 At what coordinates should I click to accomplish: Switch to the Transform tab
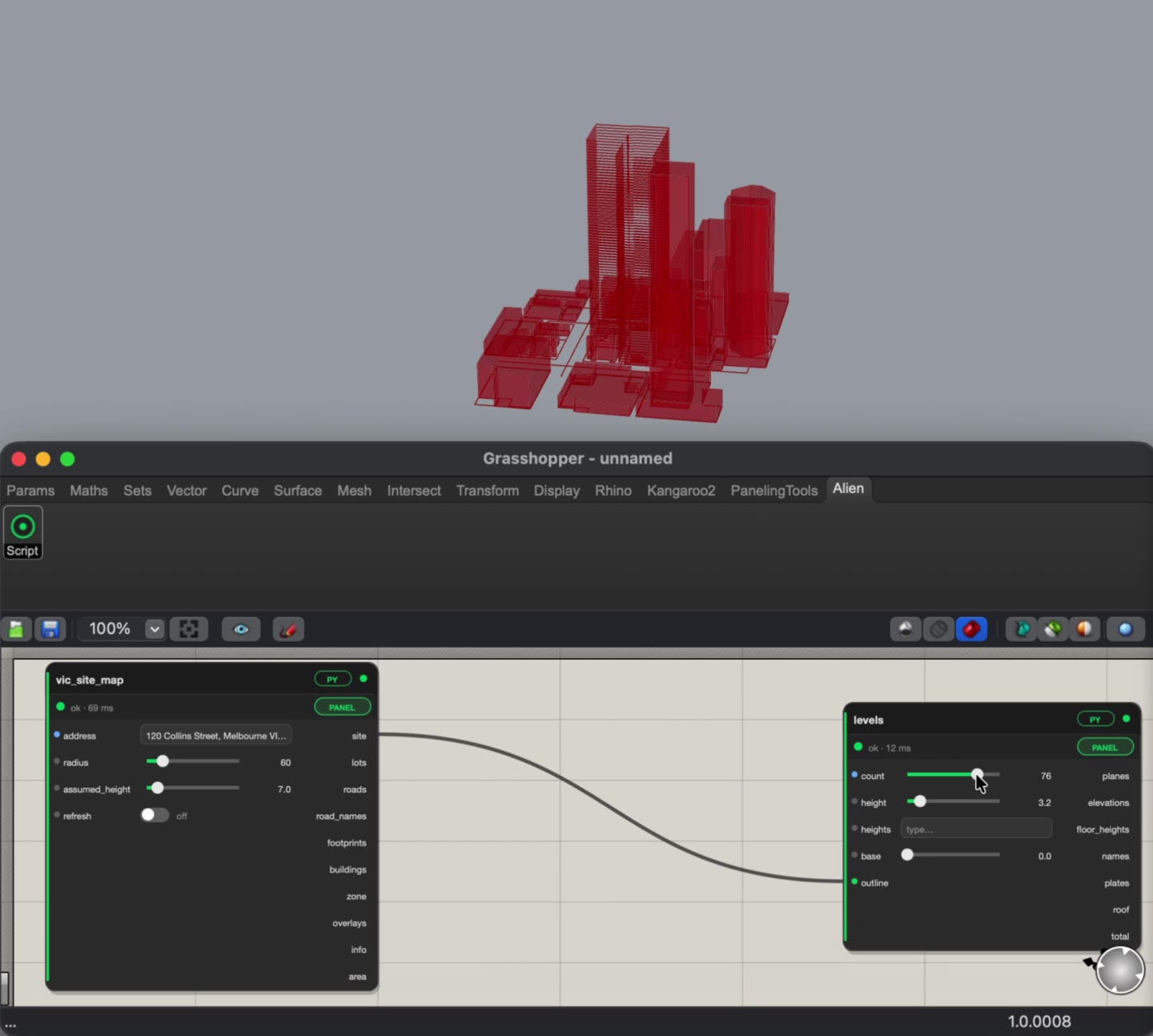click(x=488, y=491)
